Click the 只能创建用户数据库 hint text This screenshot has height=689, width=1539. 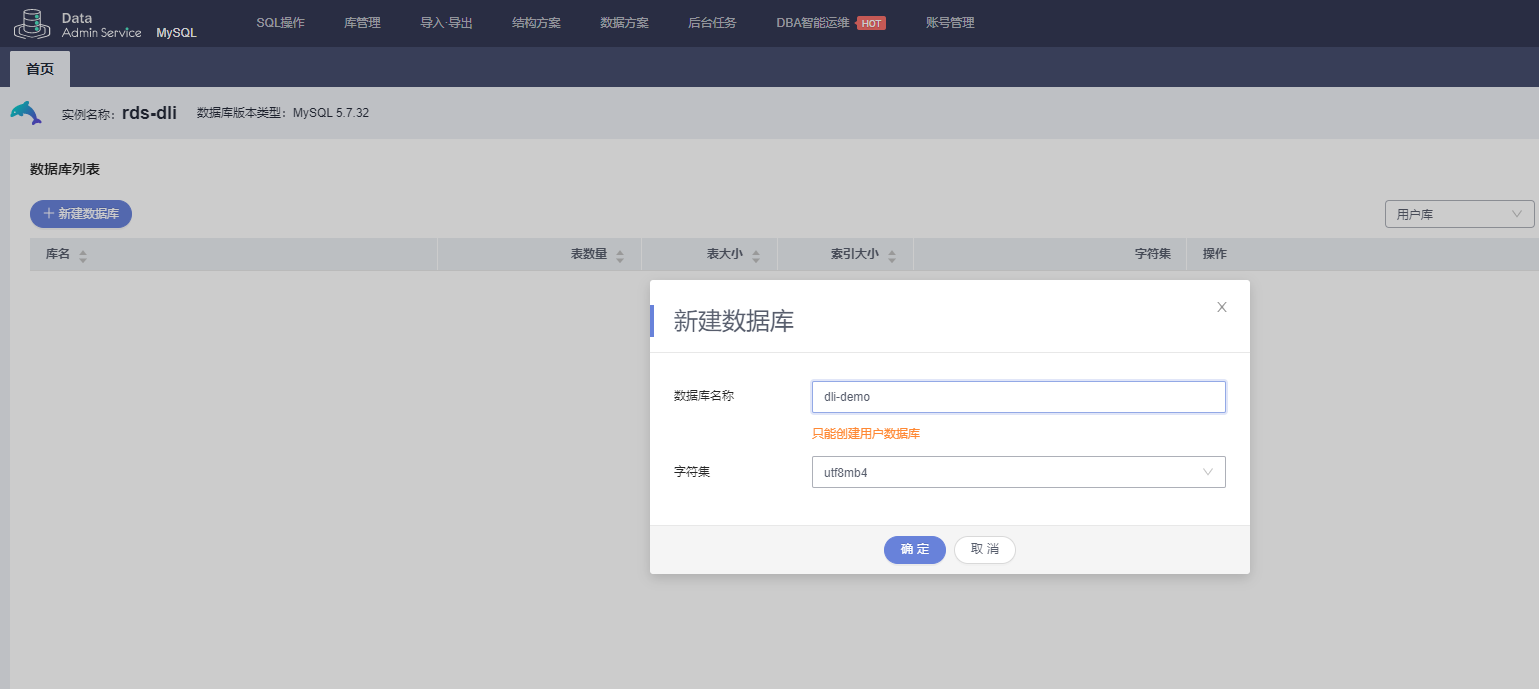click(866, 434)
